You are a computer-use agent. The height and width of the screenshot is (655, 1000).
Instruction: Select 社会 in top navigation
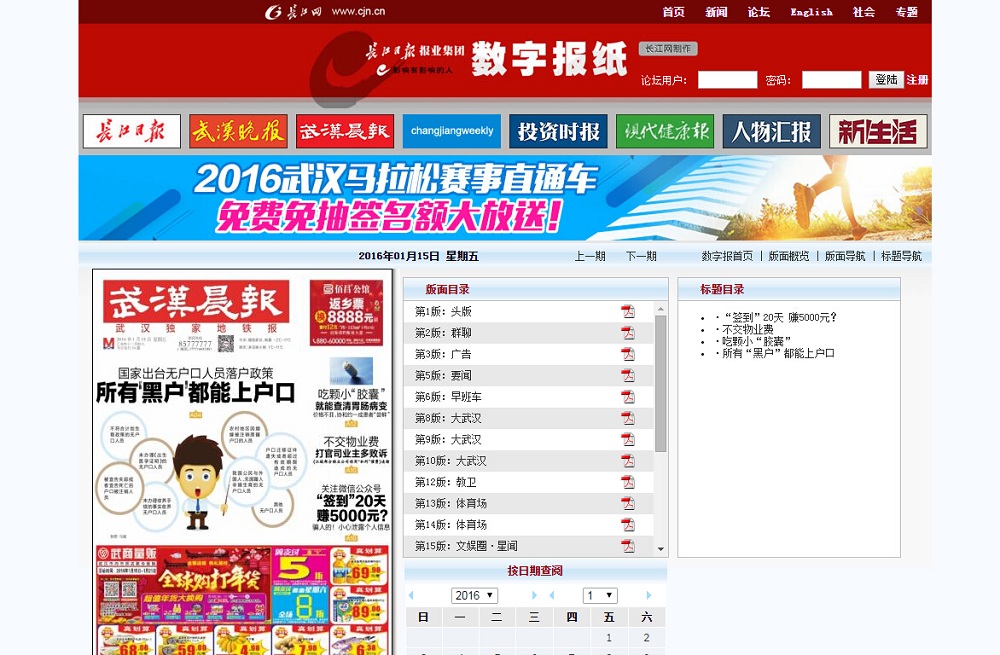[x=864, y=12]
